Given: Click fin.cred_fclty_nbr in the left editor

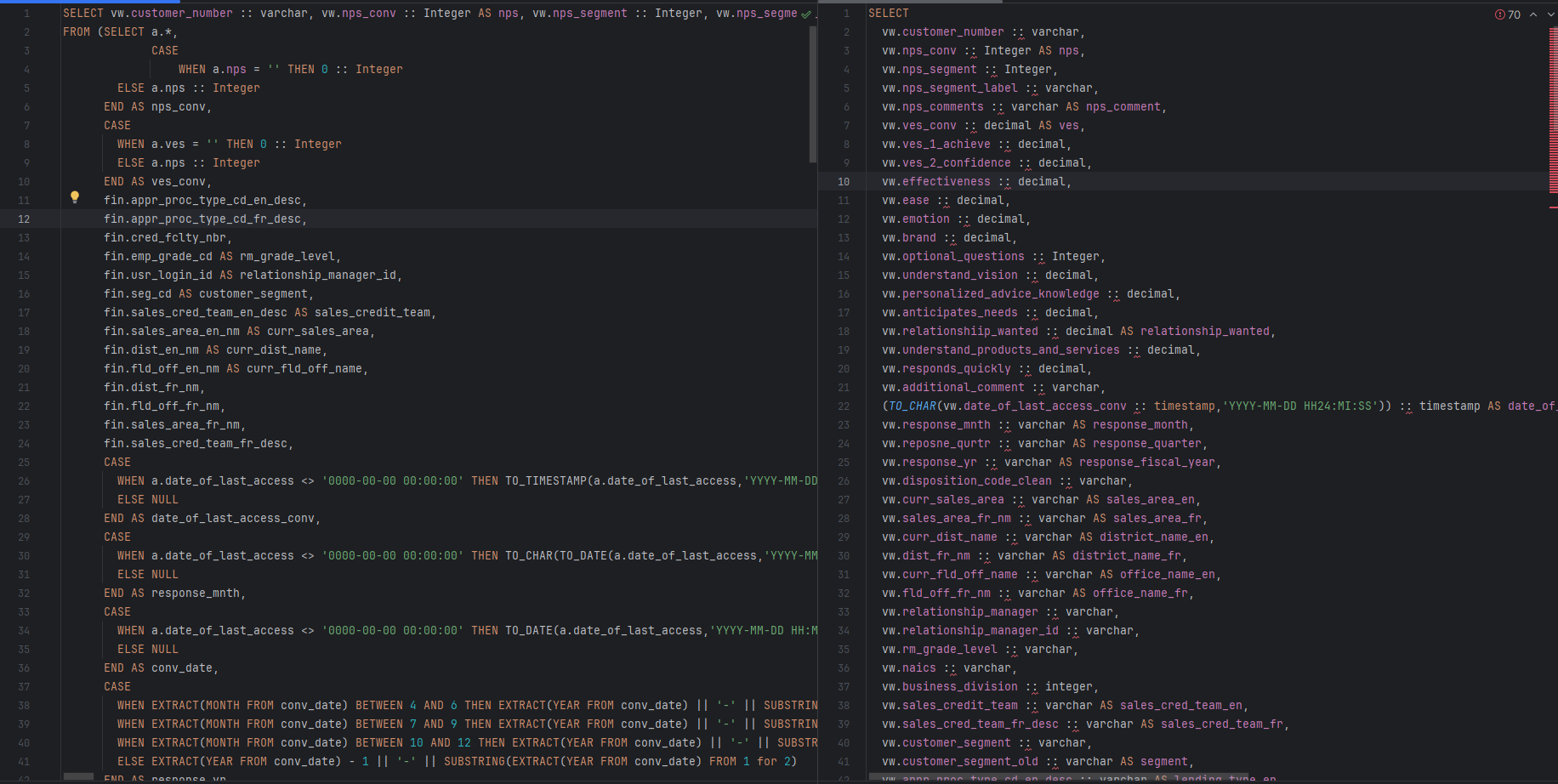Looking at the screenshot, I should [165, 238].
